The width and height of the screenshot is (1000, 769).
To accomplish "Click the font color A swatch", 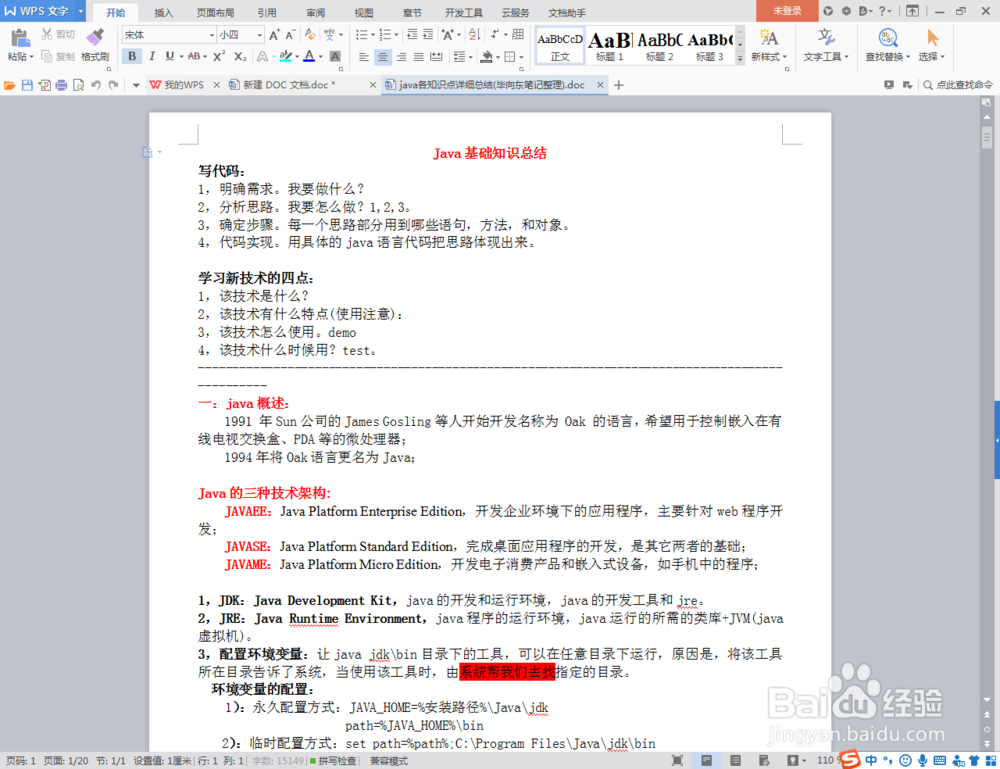I will click(309, 56).
